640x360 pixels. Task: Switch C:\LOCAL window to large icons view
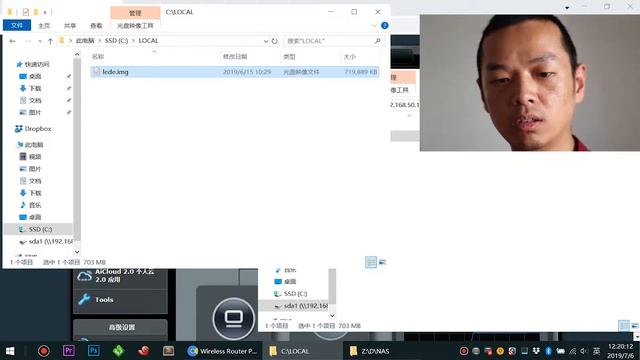[x=382, y=262]
